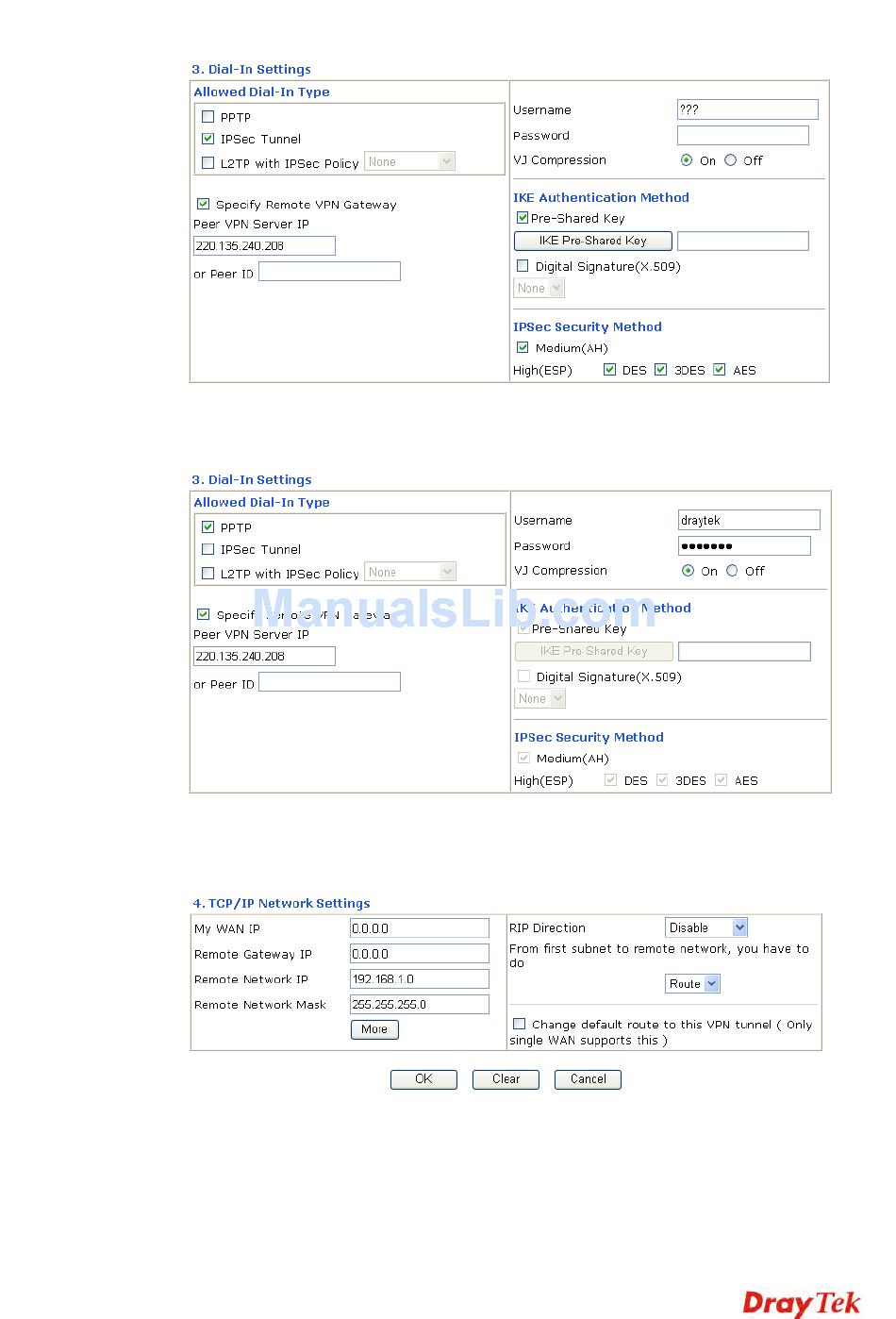Toggle greyed DES checkbox in second panel
Viewport: 896px width, 1319px height.
pyautogui.click(x=610, y=780)
